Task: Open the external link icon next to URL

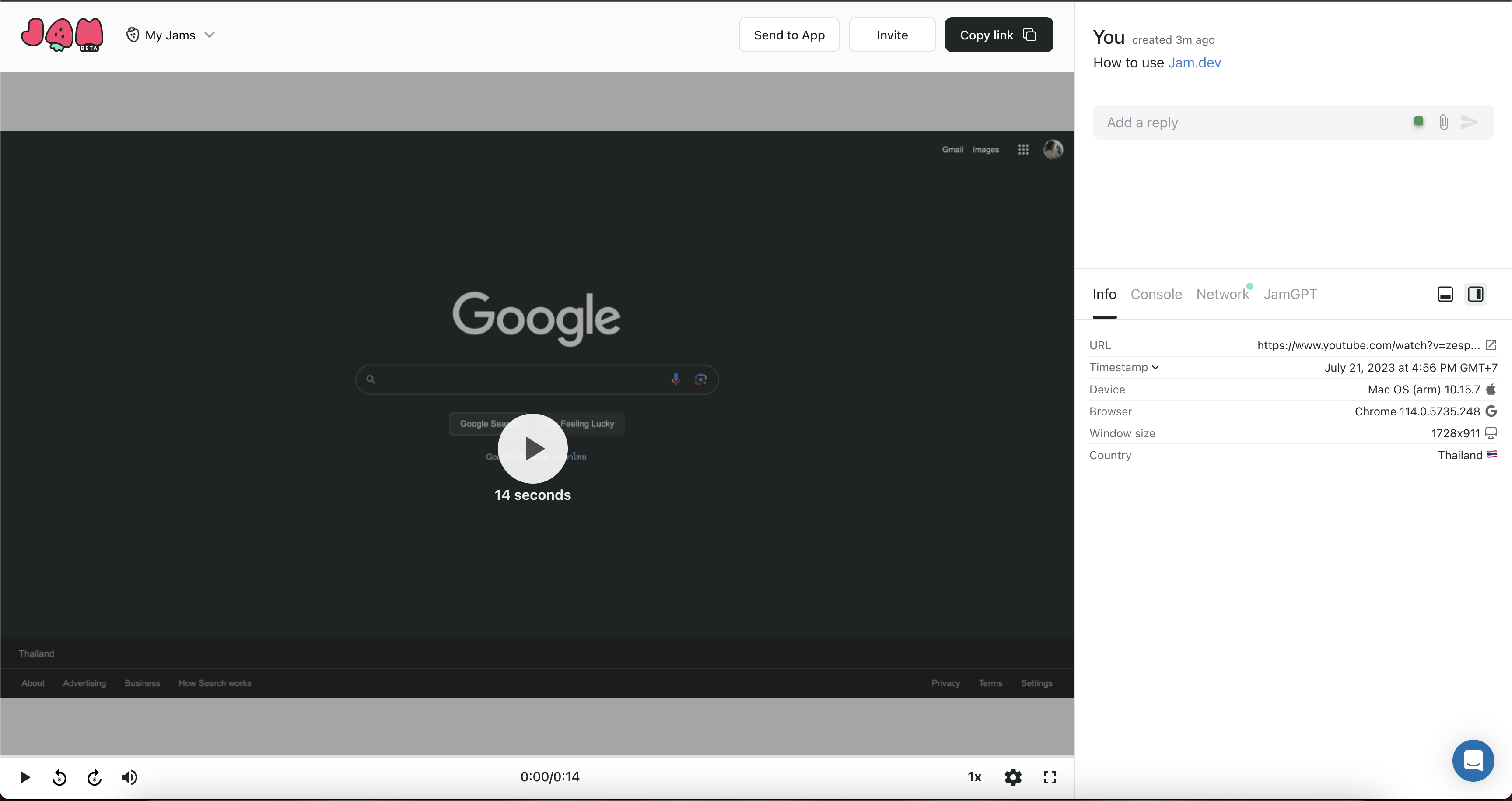Action: (x=1491, y=345)
